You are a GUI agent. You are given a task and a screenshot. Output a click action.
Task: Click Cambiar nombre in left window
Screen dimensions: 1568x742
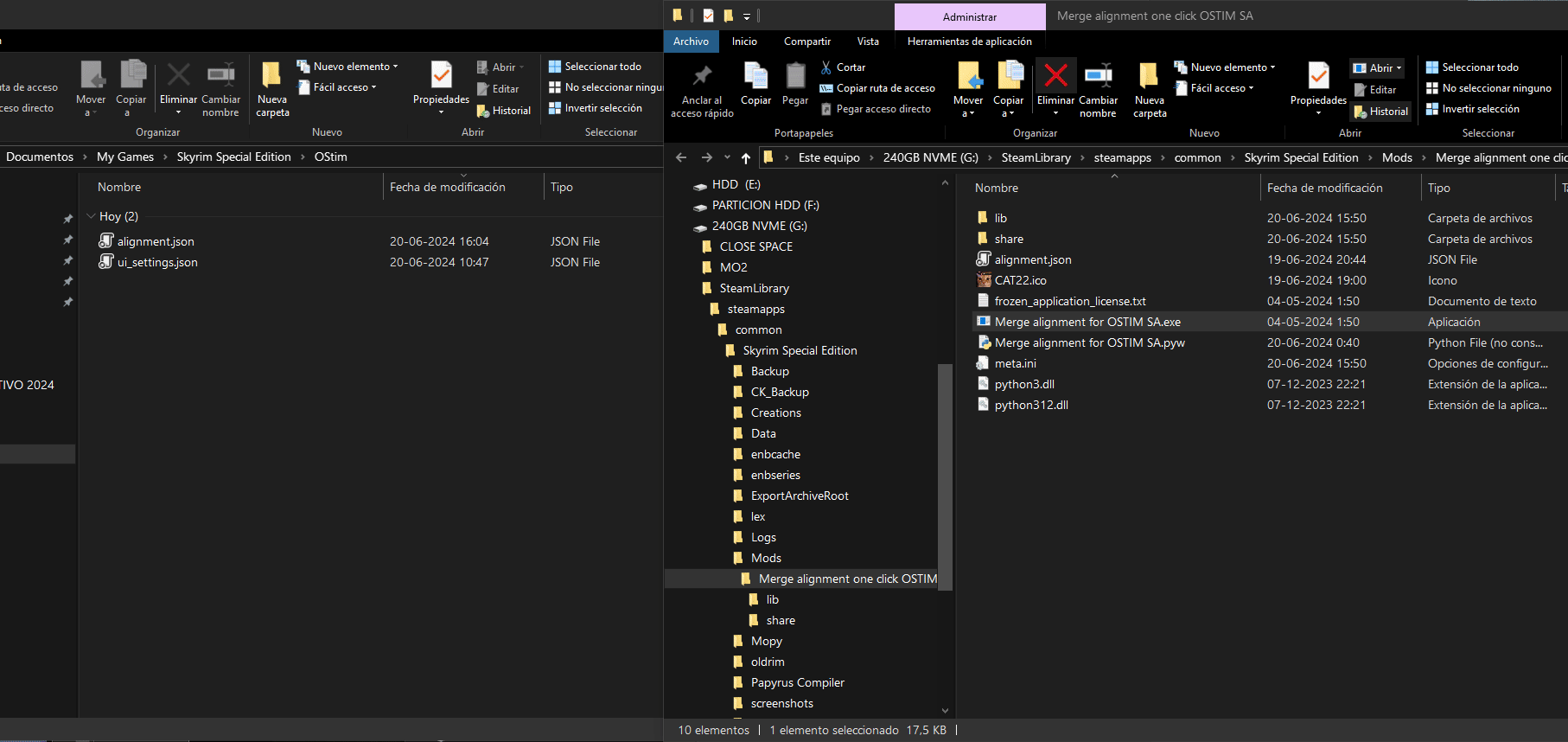220,89
